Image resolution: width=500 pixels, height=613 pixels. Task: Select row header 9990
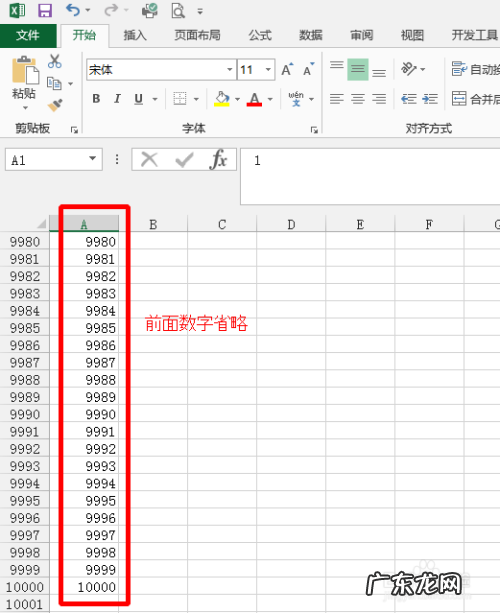[25, 414]
